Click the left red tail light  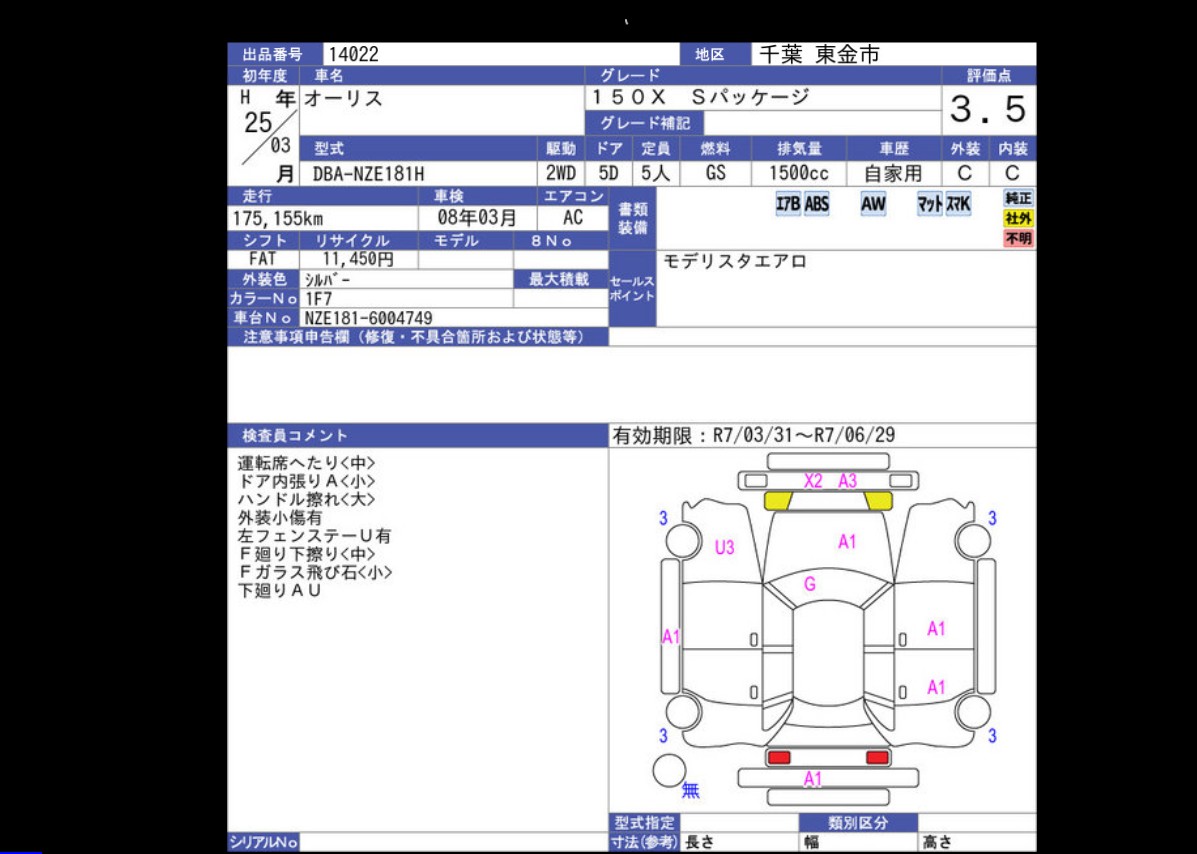click(x=779, y=757)
